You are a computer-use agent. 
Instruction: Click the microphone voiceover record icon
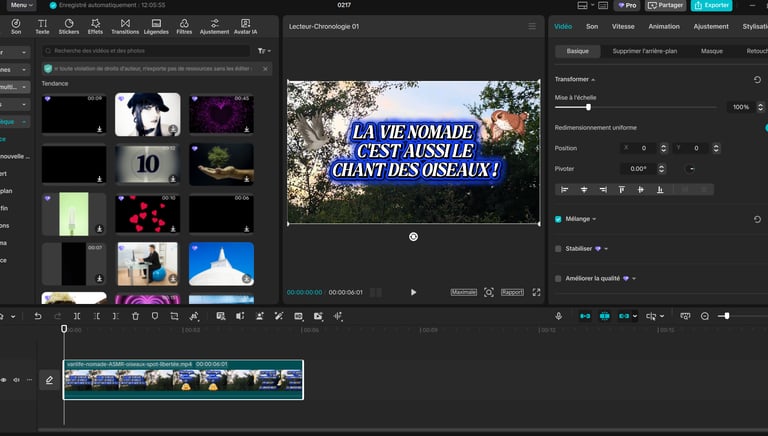559,316
